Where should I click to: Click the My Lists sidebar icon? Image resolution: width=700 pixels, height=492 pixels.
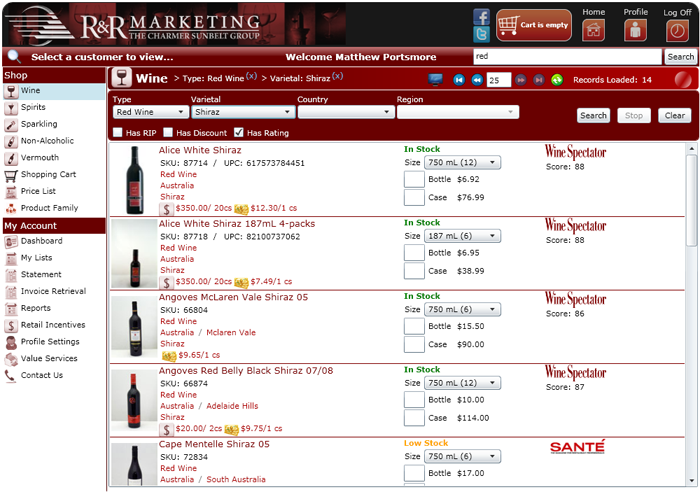click(11, 259)
